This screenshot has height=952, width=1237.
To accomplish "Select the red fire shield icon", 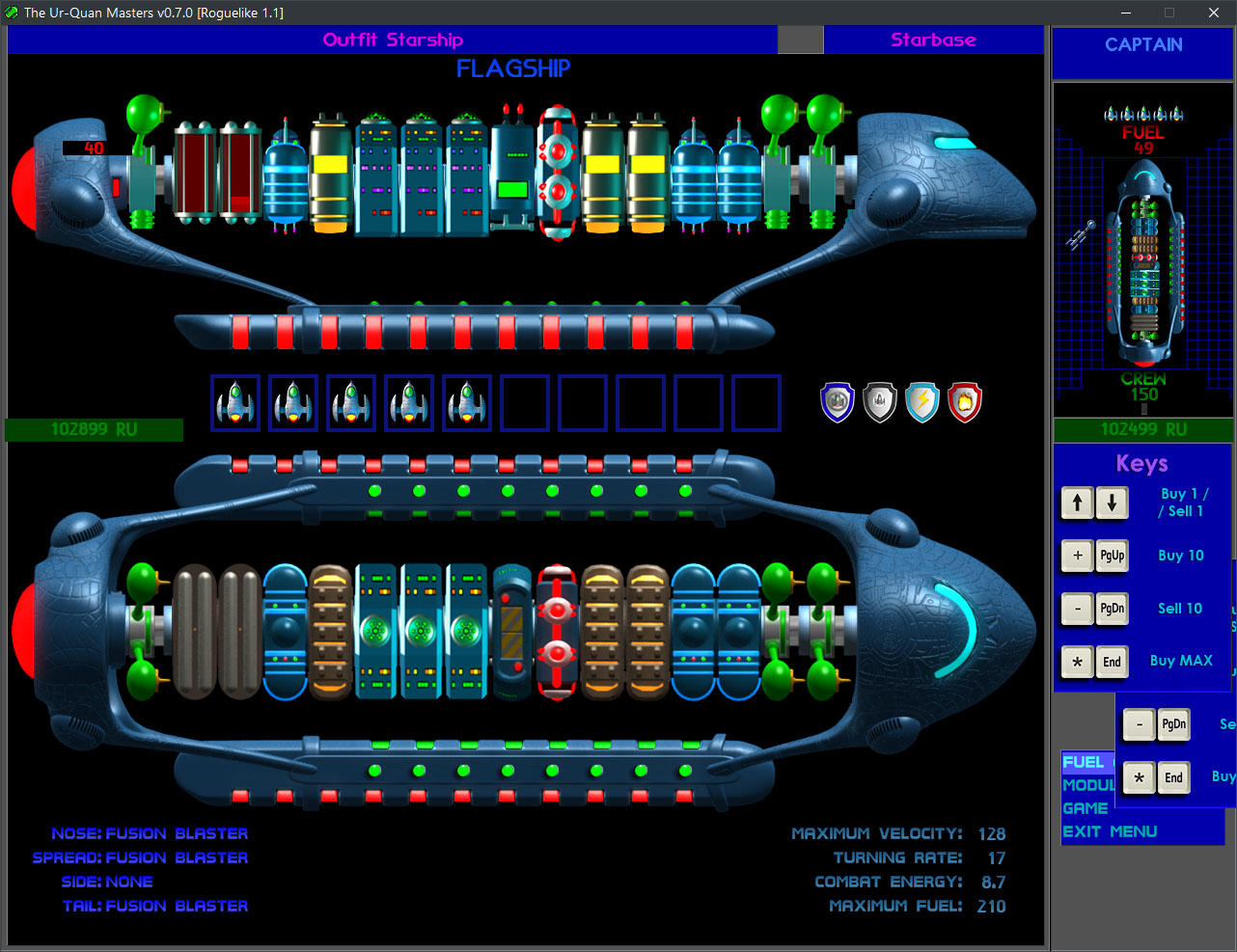I will pyautogui.click(x=965, y=402).
